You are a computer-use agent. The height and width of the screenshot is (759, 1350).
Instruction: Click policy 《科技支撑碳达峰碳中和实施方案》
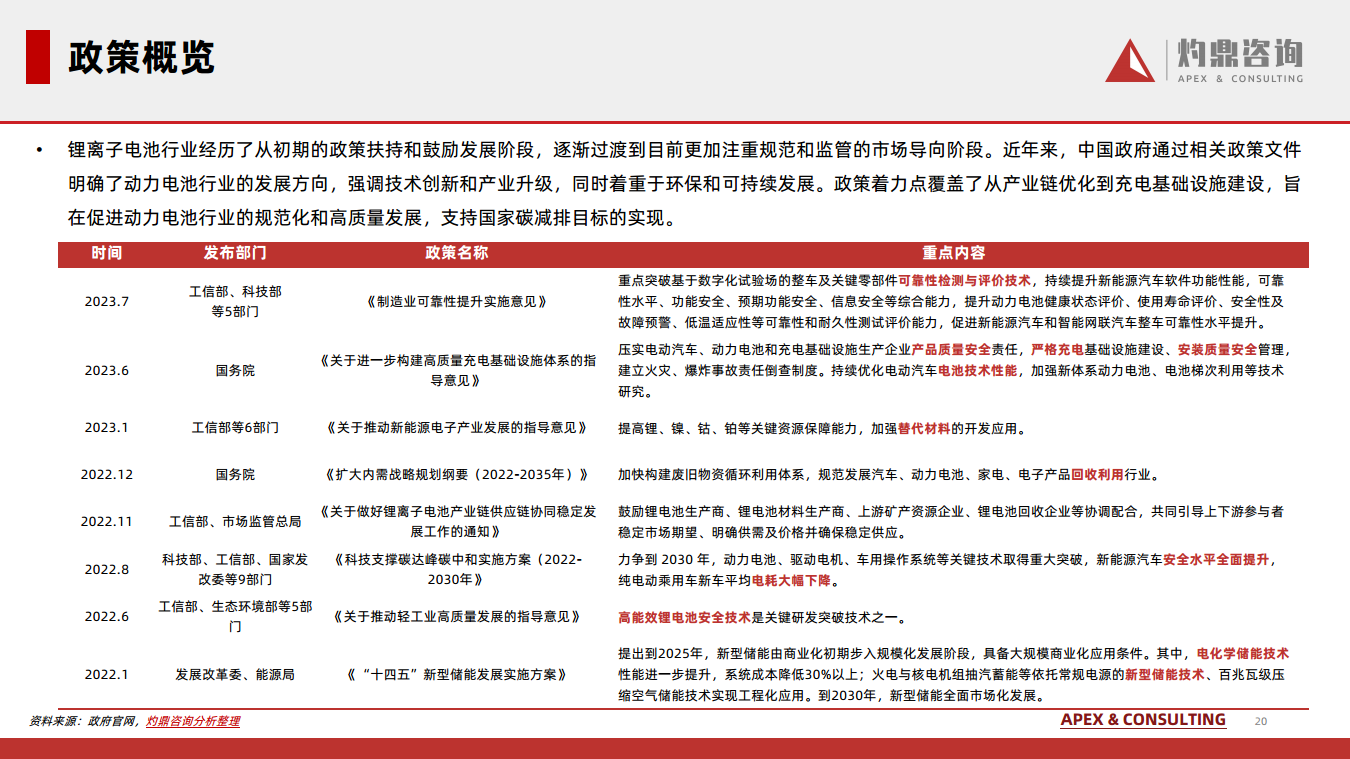click(457, 569)
